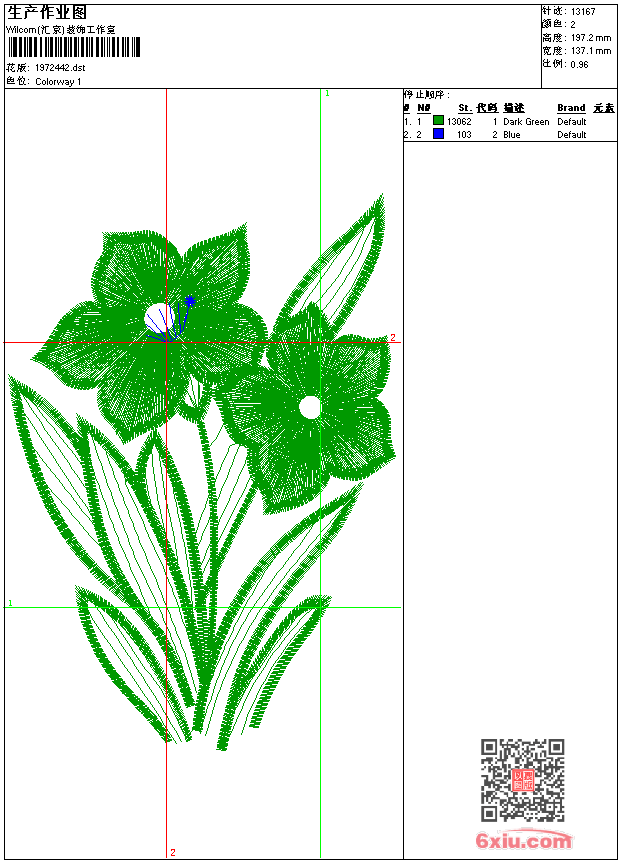Open the 6xiu.com watermark link

tap(523, 842)
